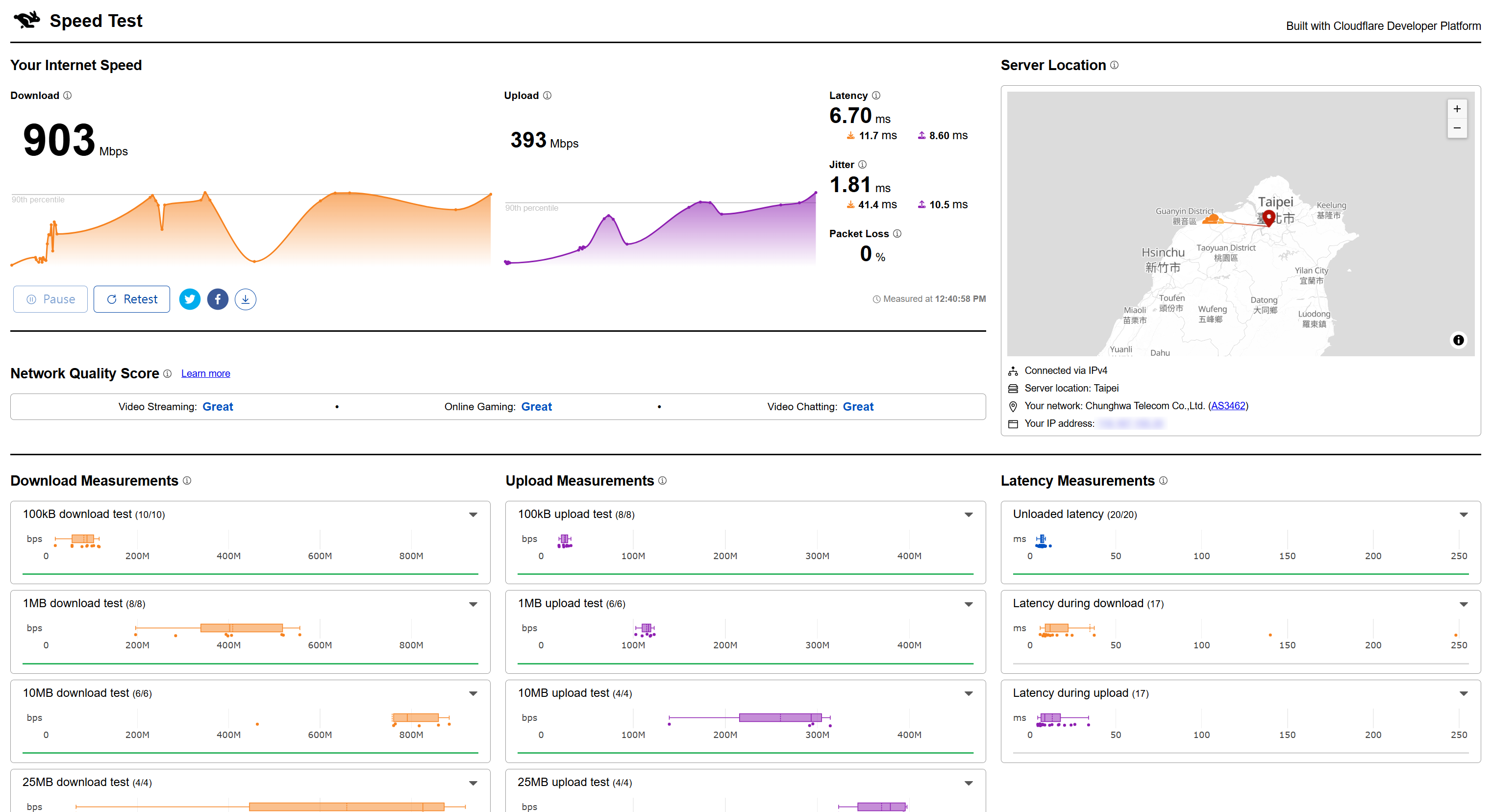1492x812 pixels.
Task: Share results on Twitter icon
Action: (189, 299)
